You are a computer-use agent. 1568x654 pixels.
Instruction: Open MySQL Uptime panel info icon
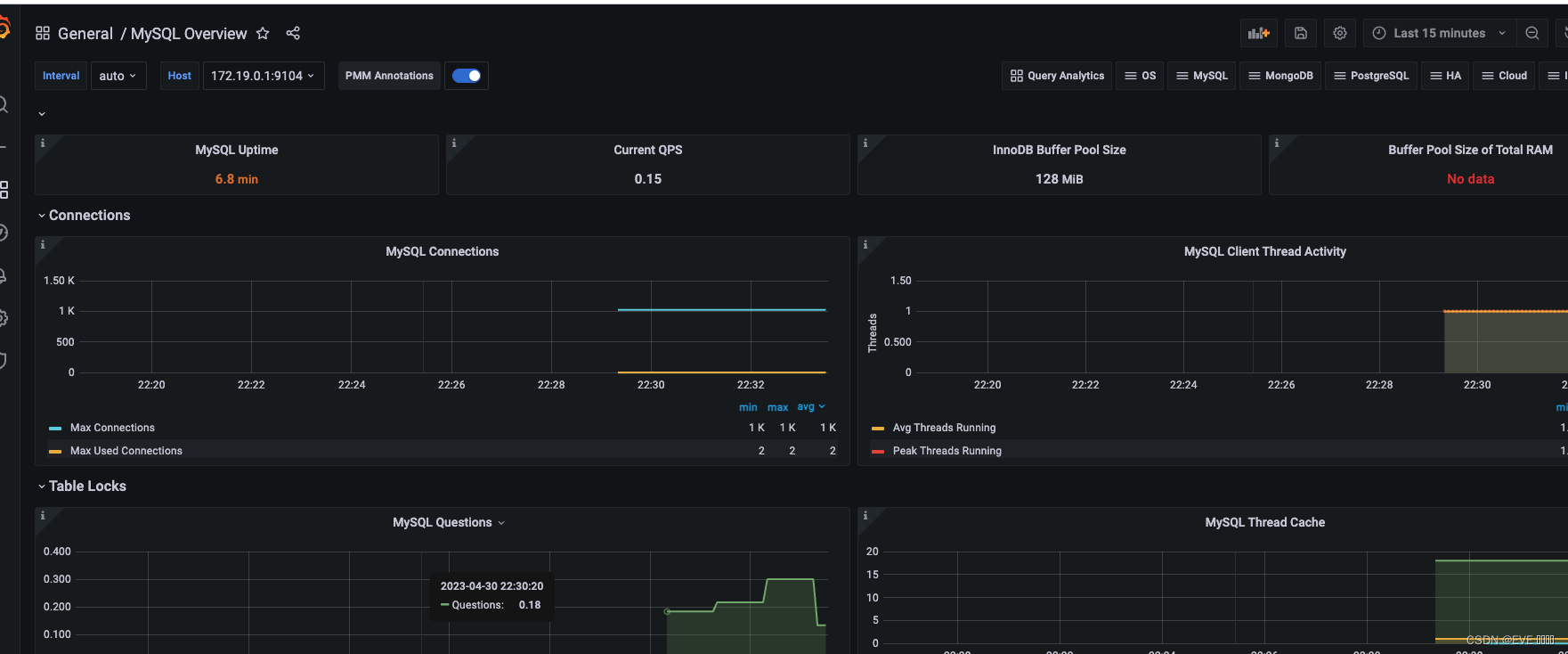(x=43, y=143)
